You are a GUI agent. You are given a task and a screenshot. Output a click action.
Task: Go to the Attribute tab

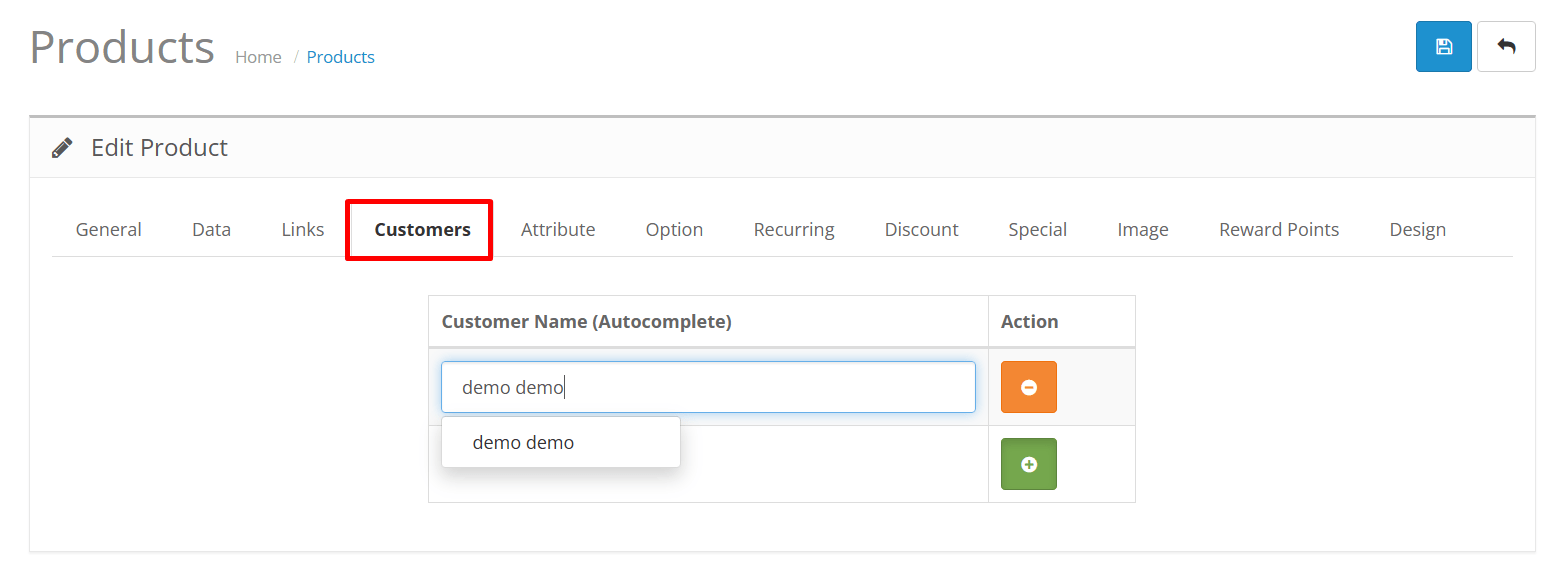[x=558, y=230]
